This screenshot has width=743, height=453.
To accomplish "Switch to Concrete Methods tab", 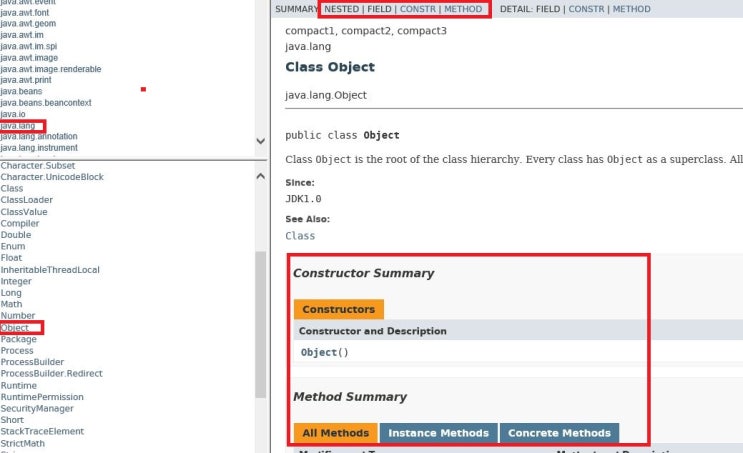I will tap(559, 433).
